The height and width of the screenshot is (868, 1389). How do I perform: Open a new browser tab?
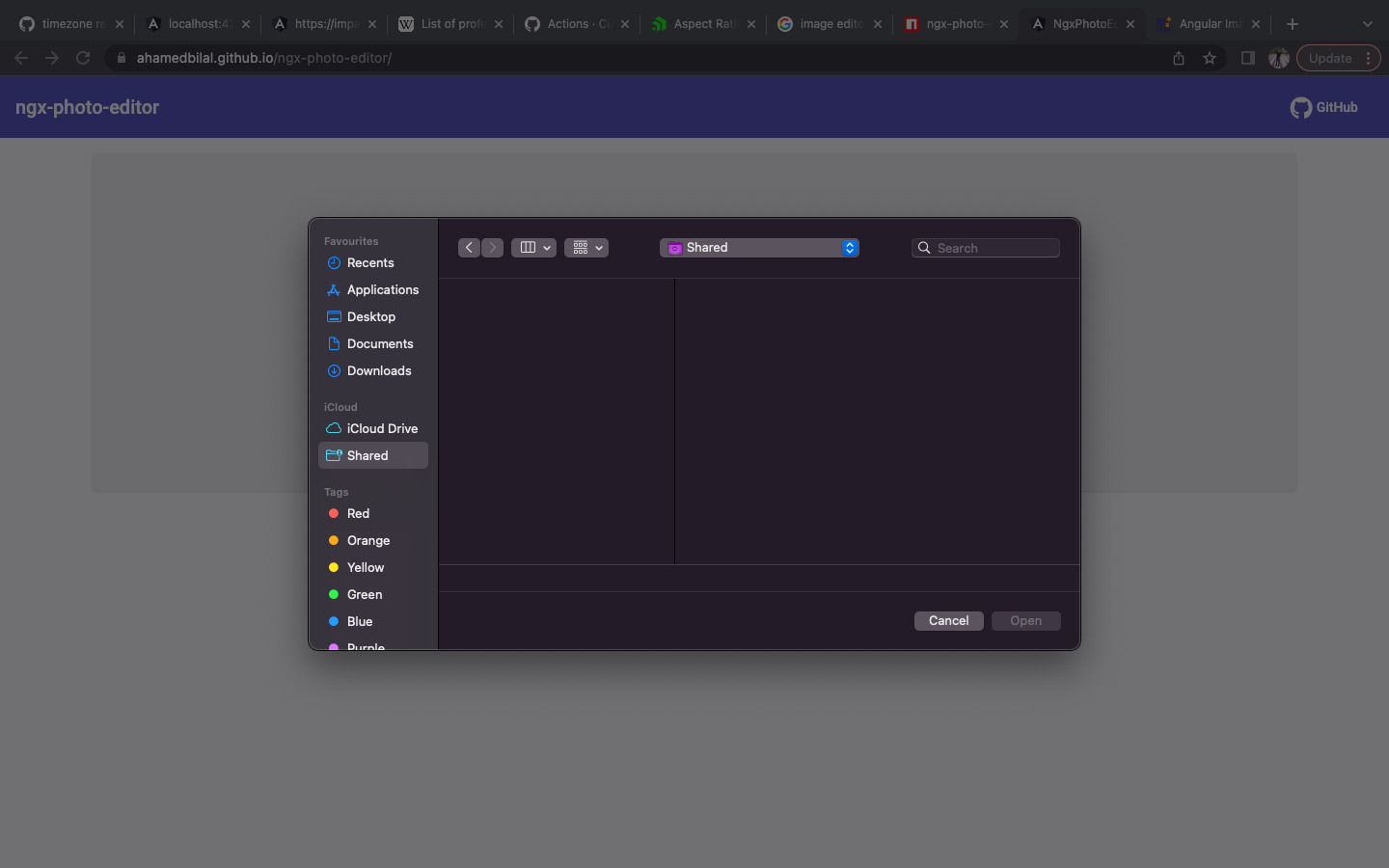click(x=1293, y=24)
